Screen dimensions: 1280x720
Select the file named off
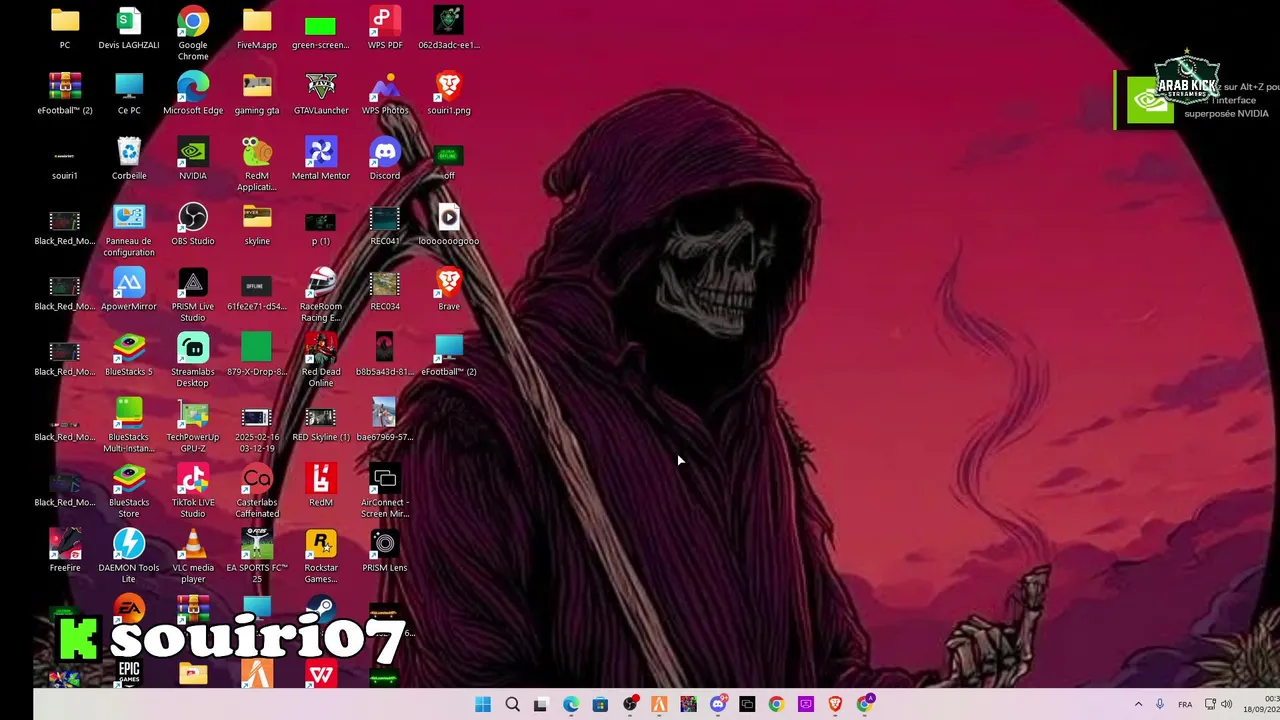tap(449, 160)
